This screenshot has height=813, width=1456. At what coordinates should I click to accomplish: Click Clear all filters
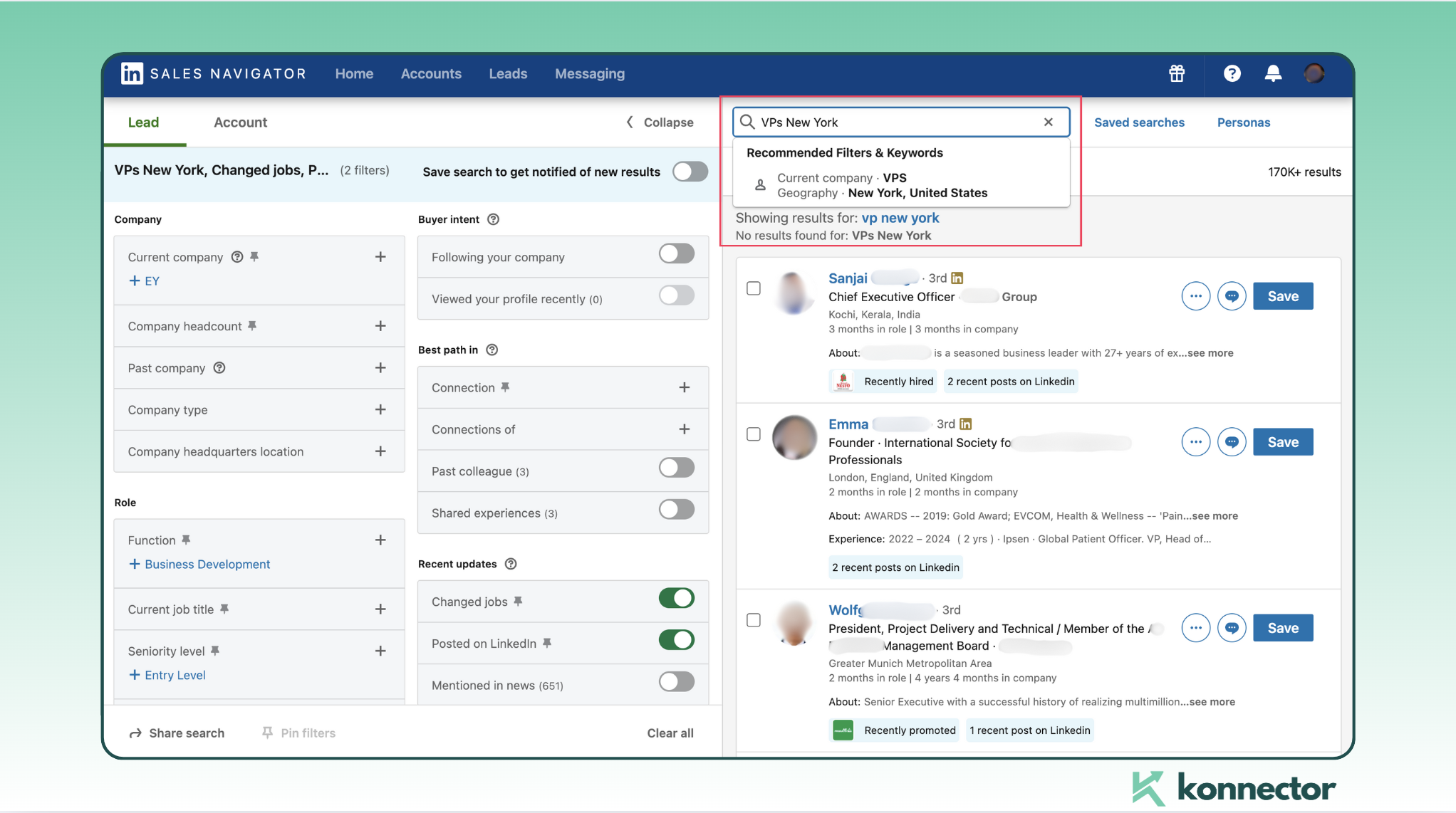click(670, 733)
